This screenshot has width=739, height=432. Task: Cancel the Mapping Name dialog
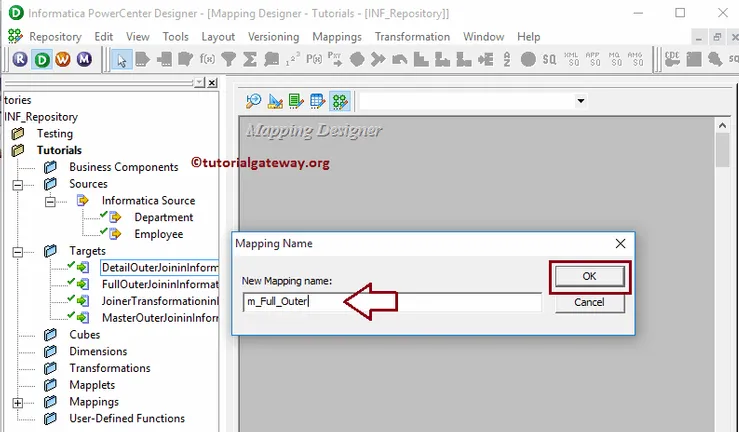point(590,302)
